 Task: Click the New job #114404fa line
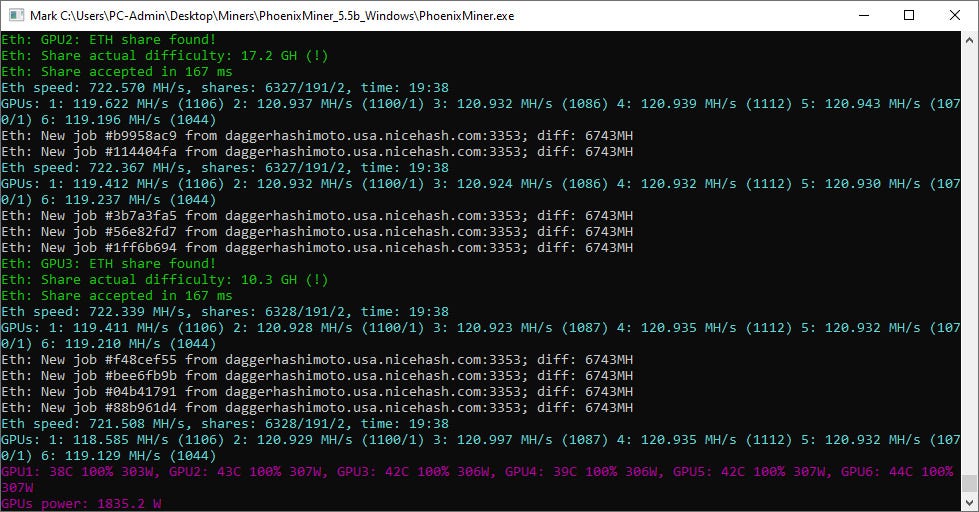click(x=317, y=152)
